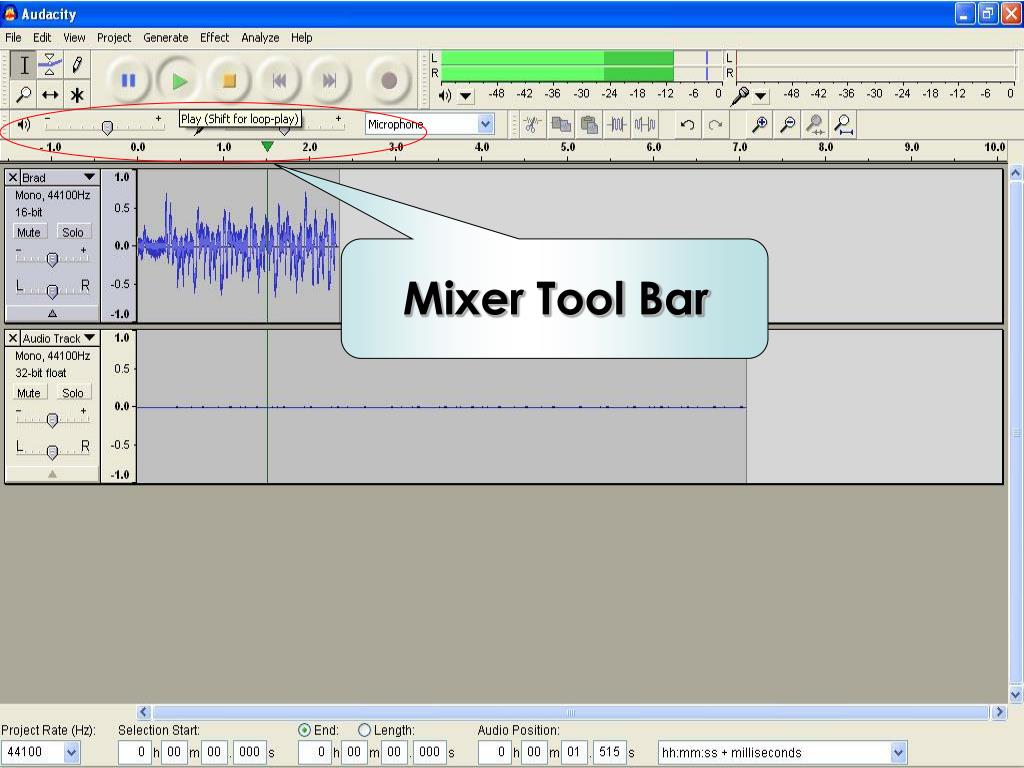
Task: Select the Multi-tool asterisk icon
Action: (x=77, y=95)
